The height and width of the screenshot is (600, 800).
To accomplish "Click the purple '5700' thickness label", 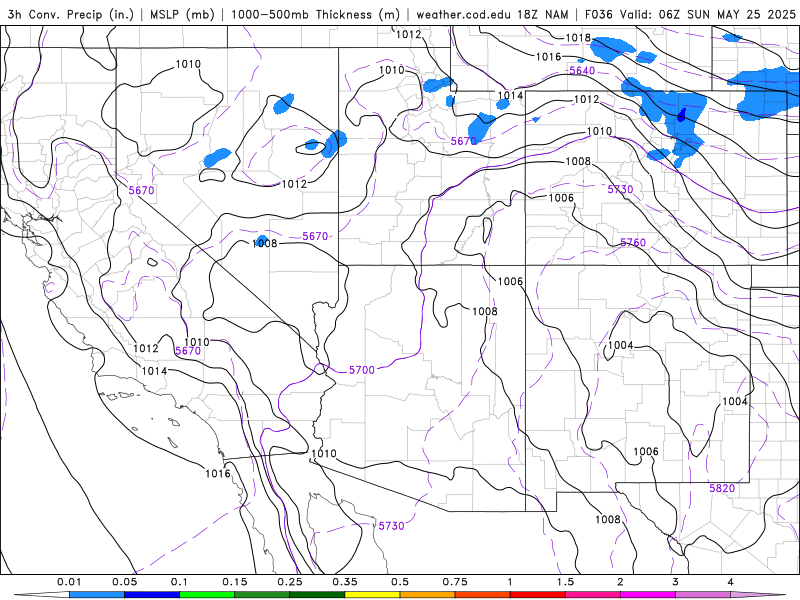I will click(362, 370).
